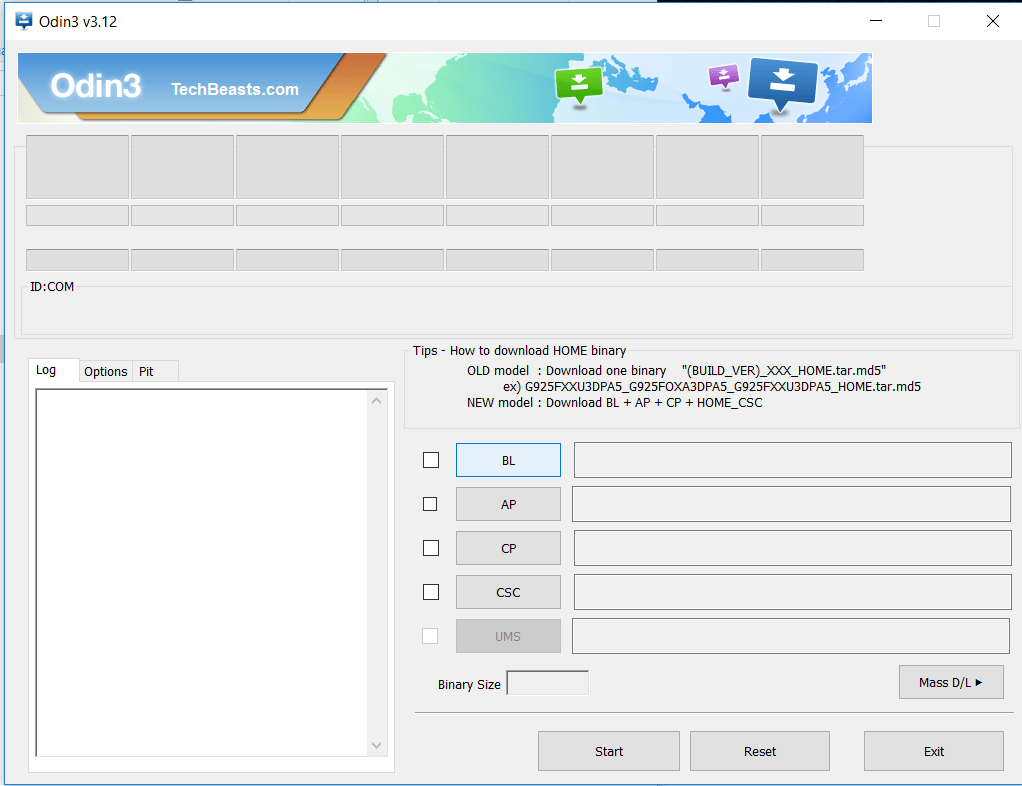Click the CSC file path field
The width and height of the screenshot is (1022, 786).
click(793, 592)
